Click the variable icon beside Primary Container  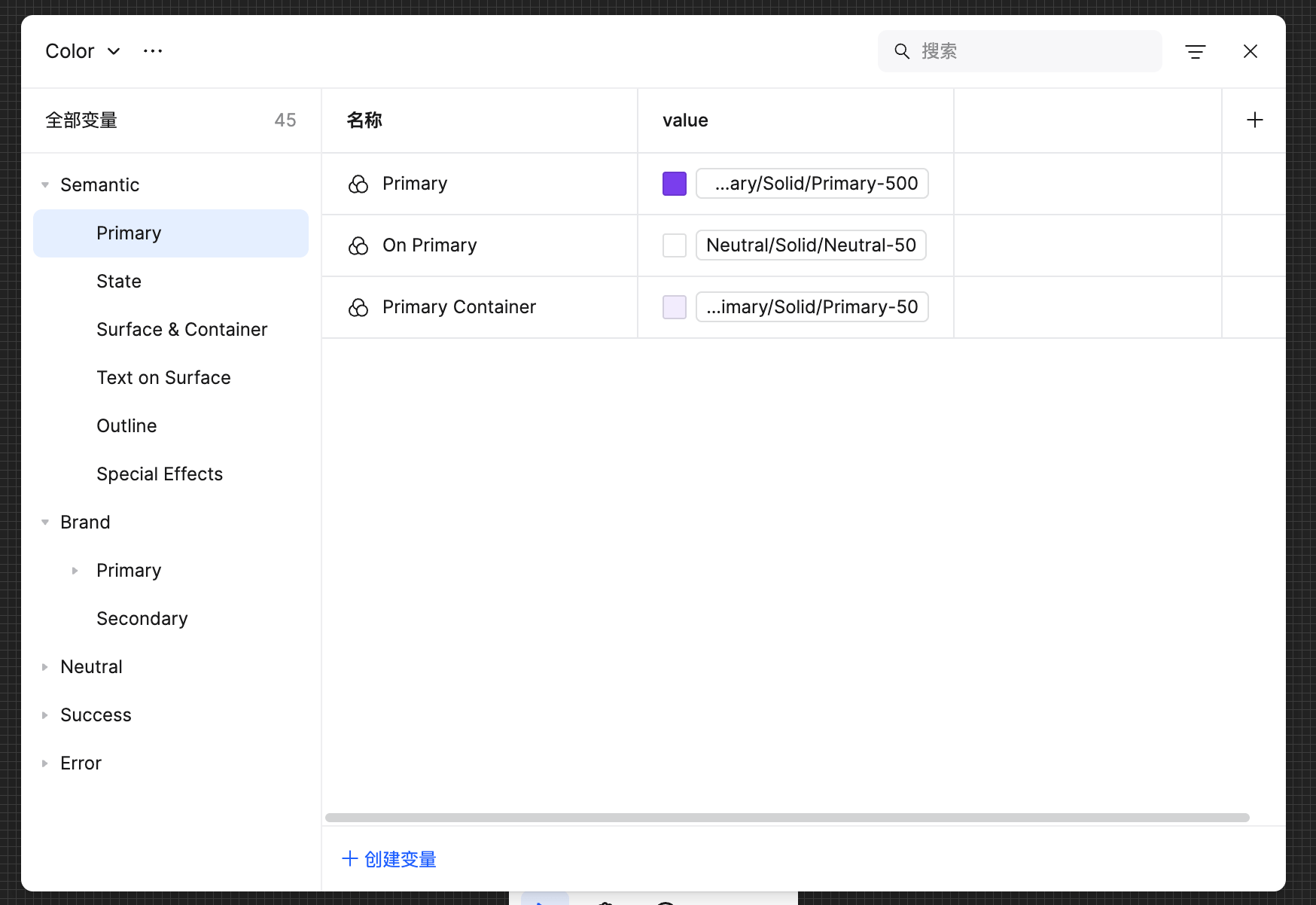(358, 307)
